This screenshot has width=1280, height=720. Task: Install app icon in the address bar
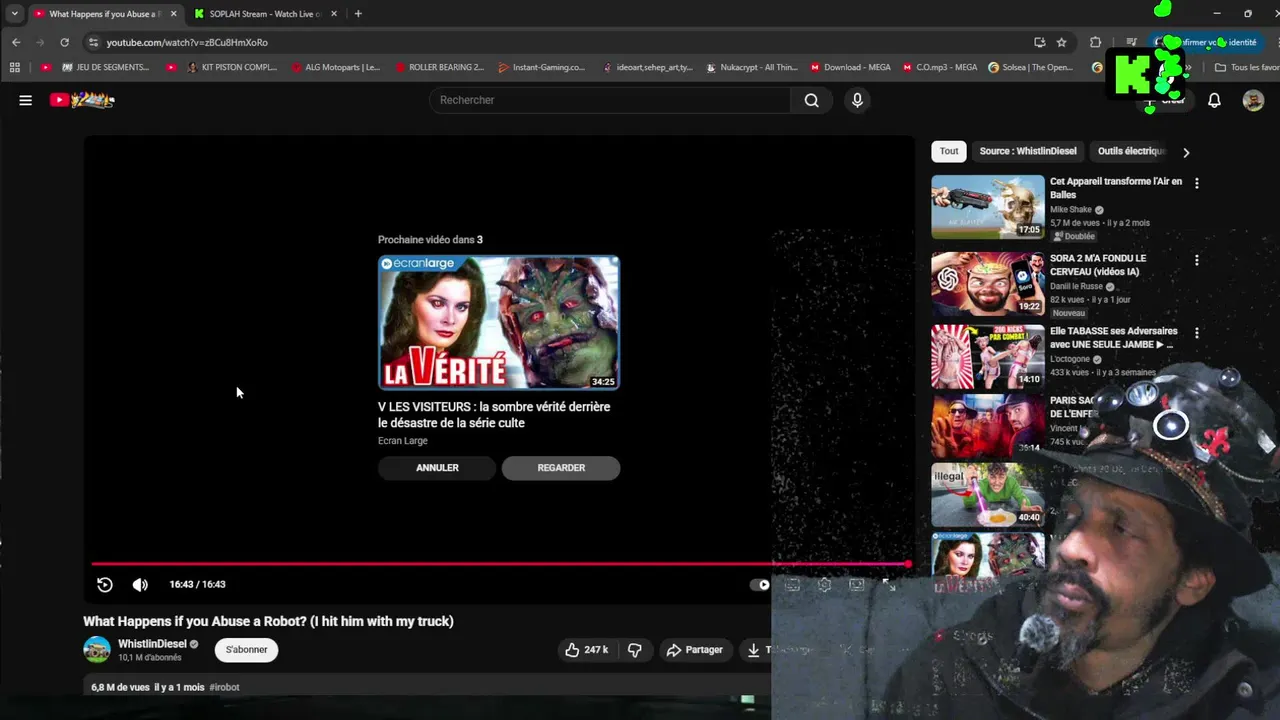point(1039,42)
